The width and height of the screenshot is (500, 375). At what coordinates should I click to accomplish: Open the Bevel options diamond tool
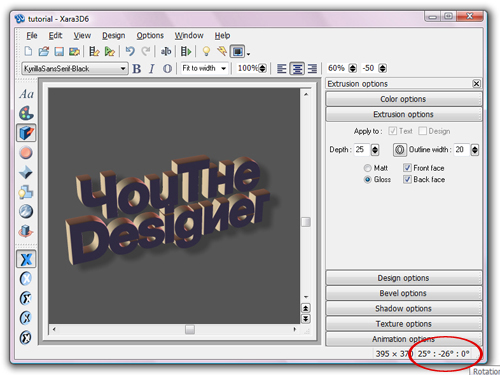point(26,172)
